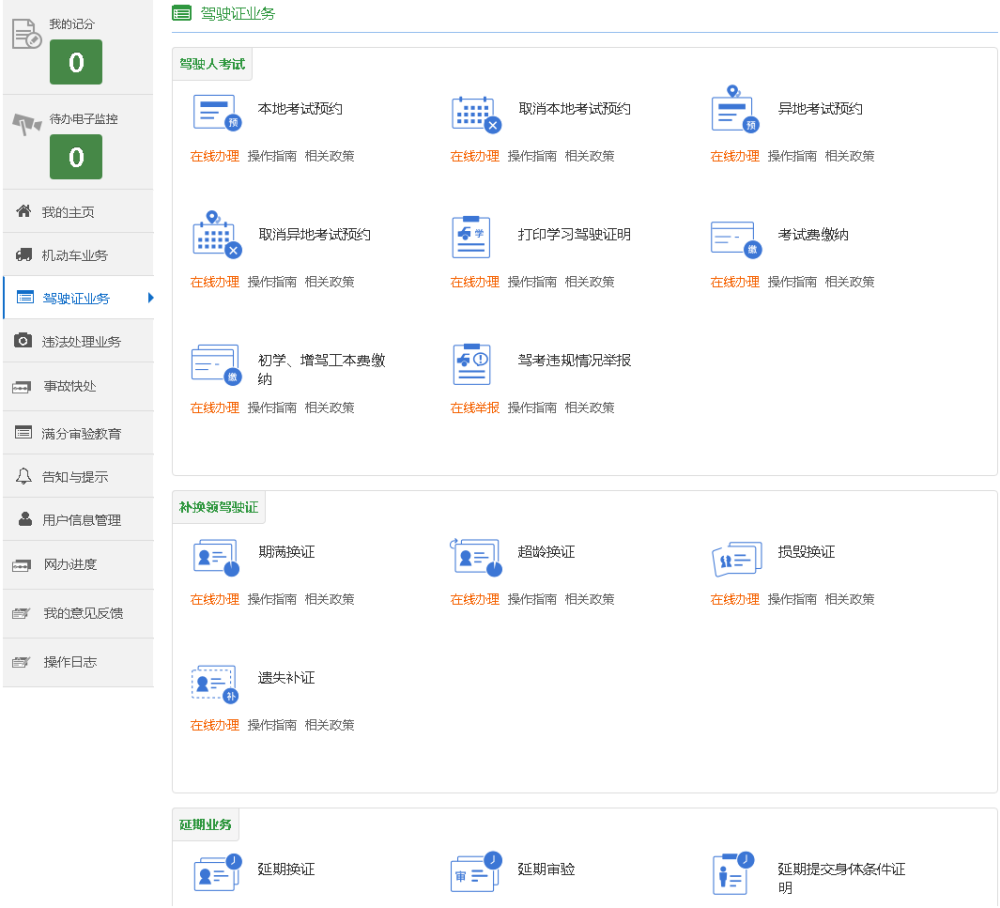Click 相关政策 under 考试费缴纳
Screen dimensions: 1000x908
coord(849,282)
